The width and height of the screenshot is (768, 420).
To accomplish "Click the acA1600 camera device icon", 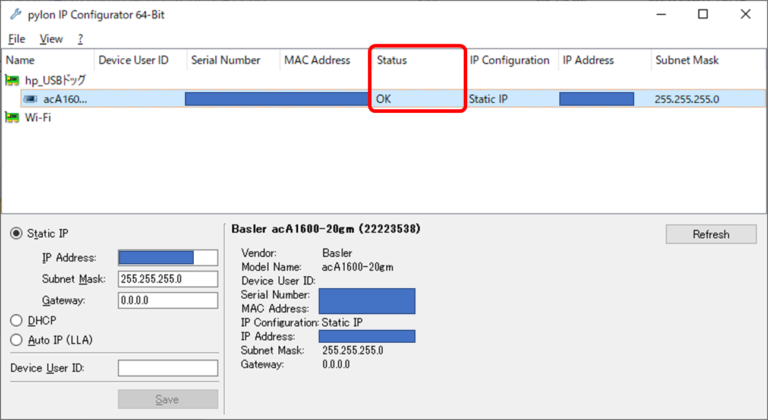I will point(30,99).
